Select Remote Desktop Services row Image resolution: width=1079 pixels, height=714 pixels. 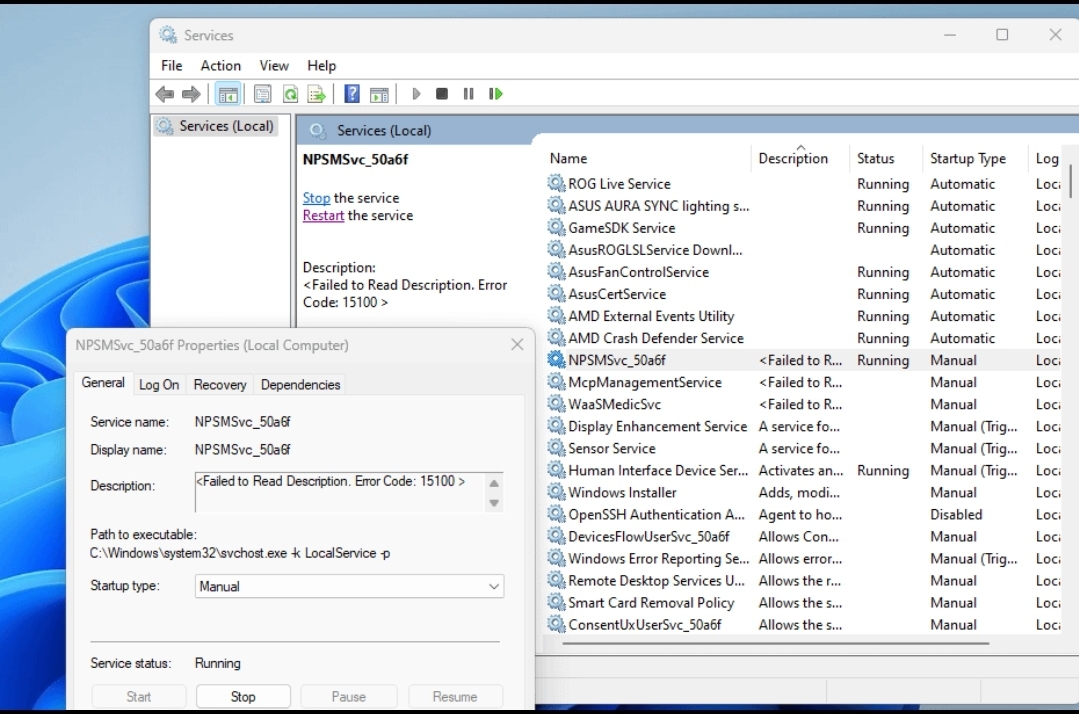coord(804,580)
